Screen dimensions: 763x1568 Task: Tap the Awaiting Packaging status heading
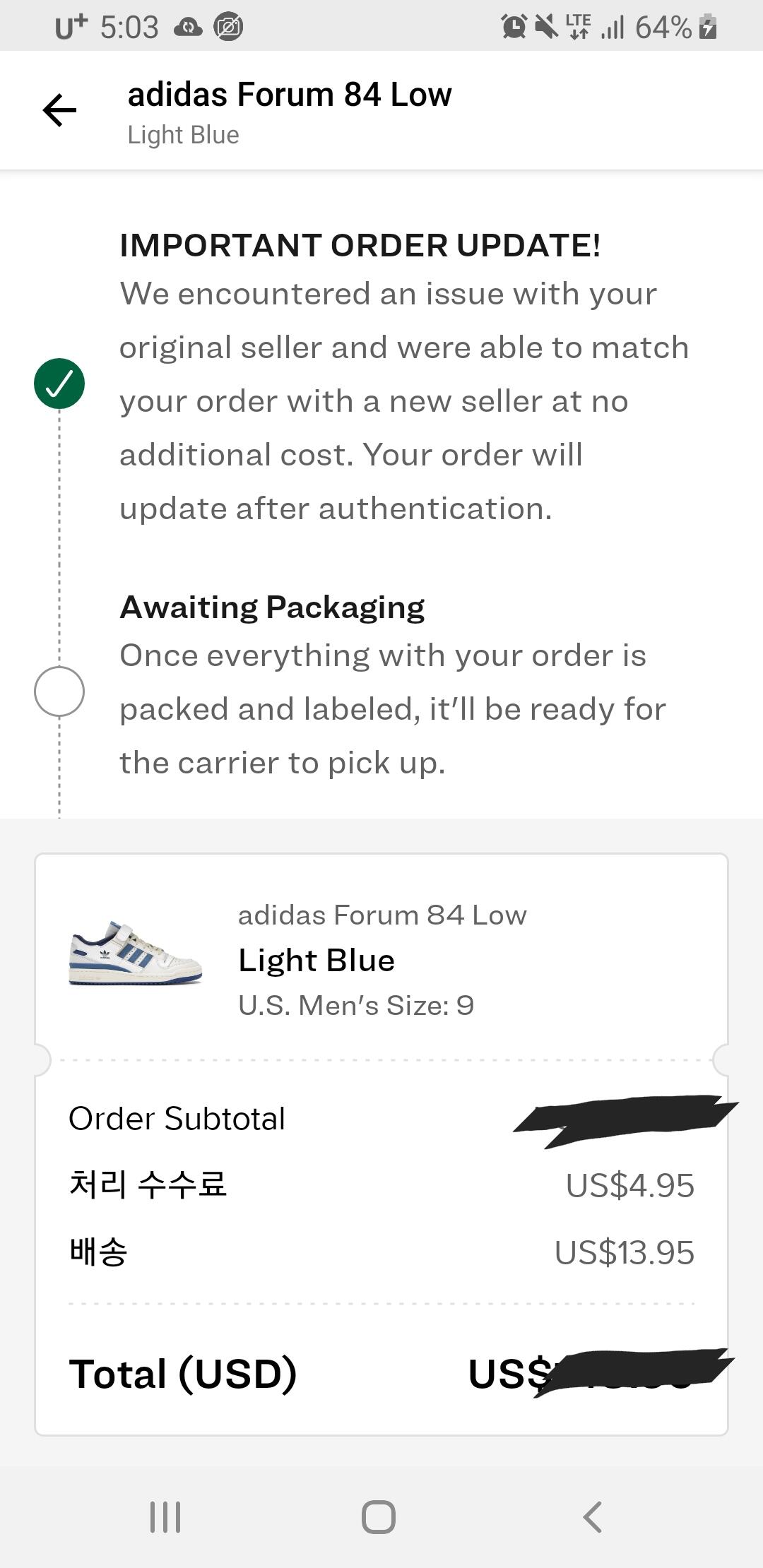273,607
